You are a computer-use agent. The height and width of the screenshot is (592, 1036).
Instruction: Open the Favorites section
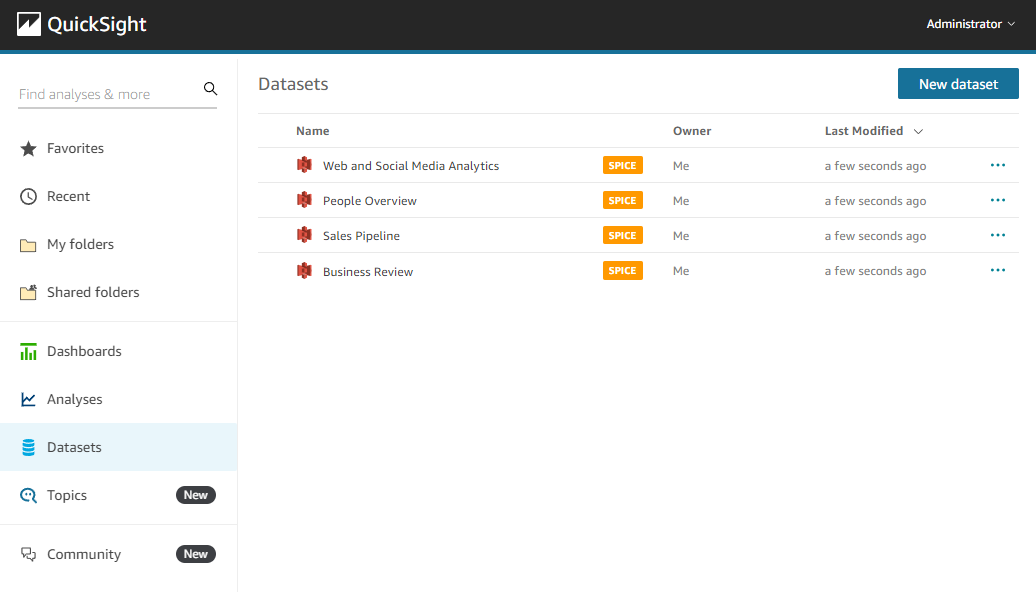click(x=75, y=148)
